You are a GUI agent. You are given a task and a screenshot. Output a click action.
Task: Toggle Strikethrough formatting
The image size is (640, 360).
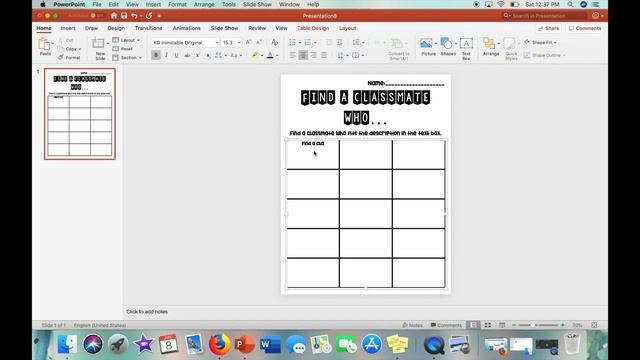187,55
